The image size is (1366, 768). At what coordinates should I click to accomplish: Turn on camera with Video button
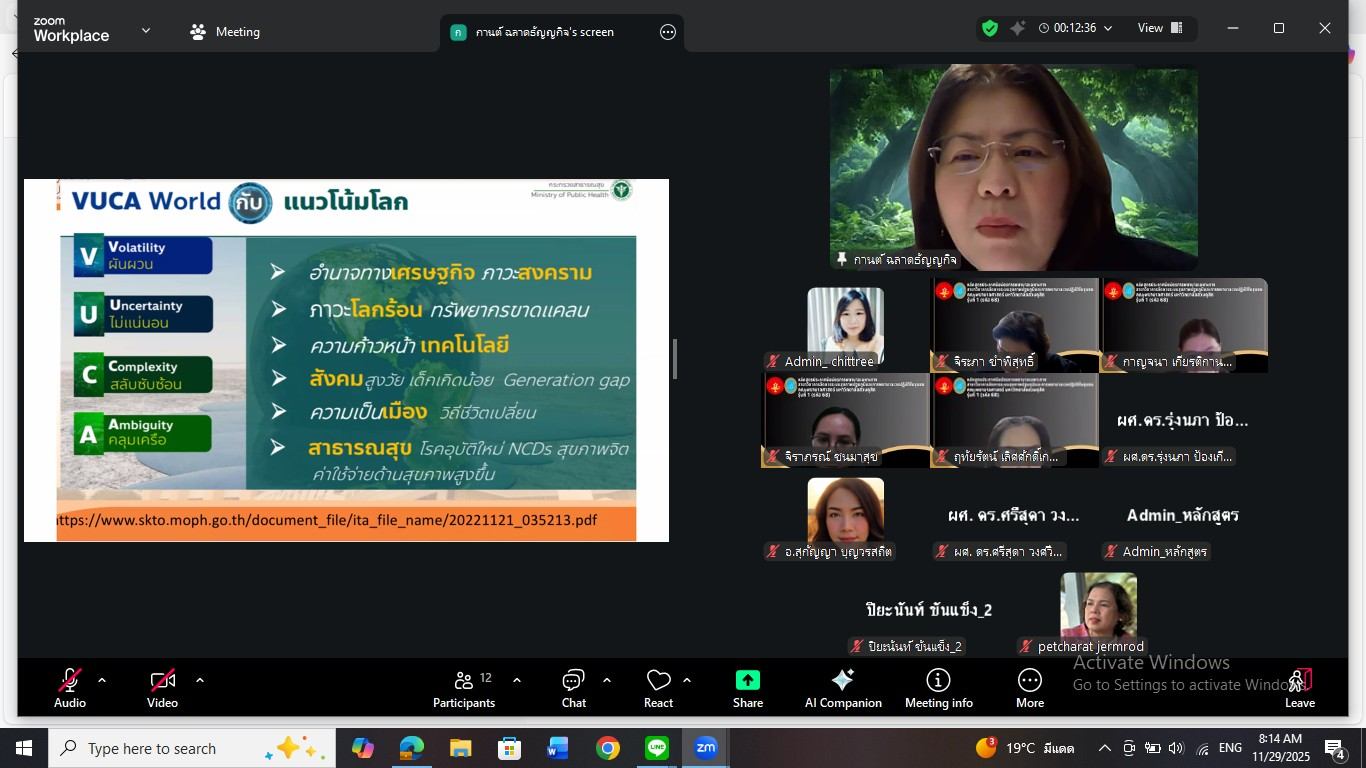[x=162, y=688]
